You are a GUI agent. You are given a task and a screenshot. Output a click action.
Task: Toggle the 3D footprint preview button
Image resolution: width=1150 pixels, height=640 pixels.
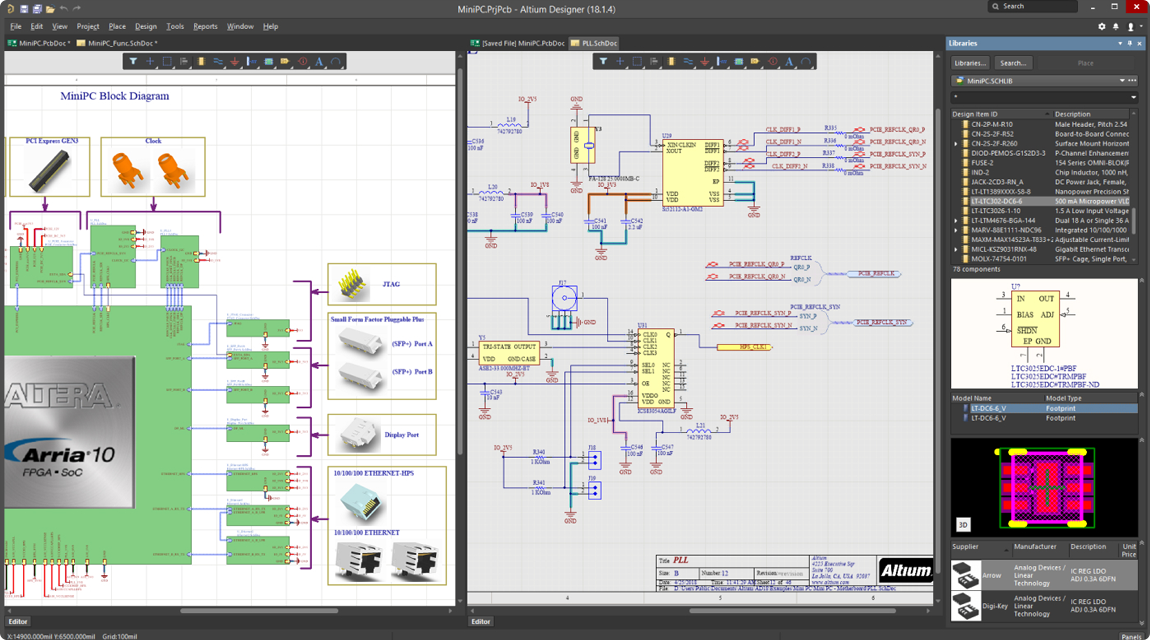963,524
